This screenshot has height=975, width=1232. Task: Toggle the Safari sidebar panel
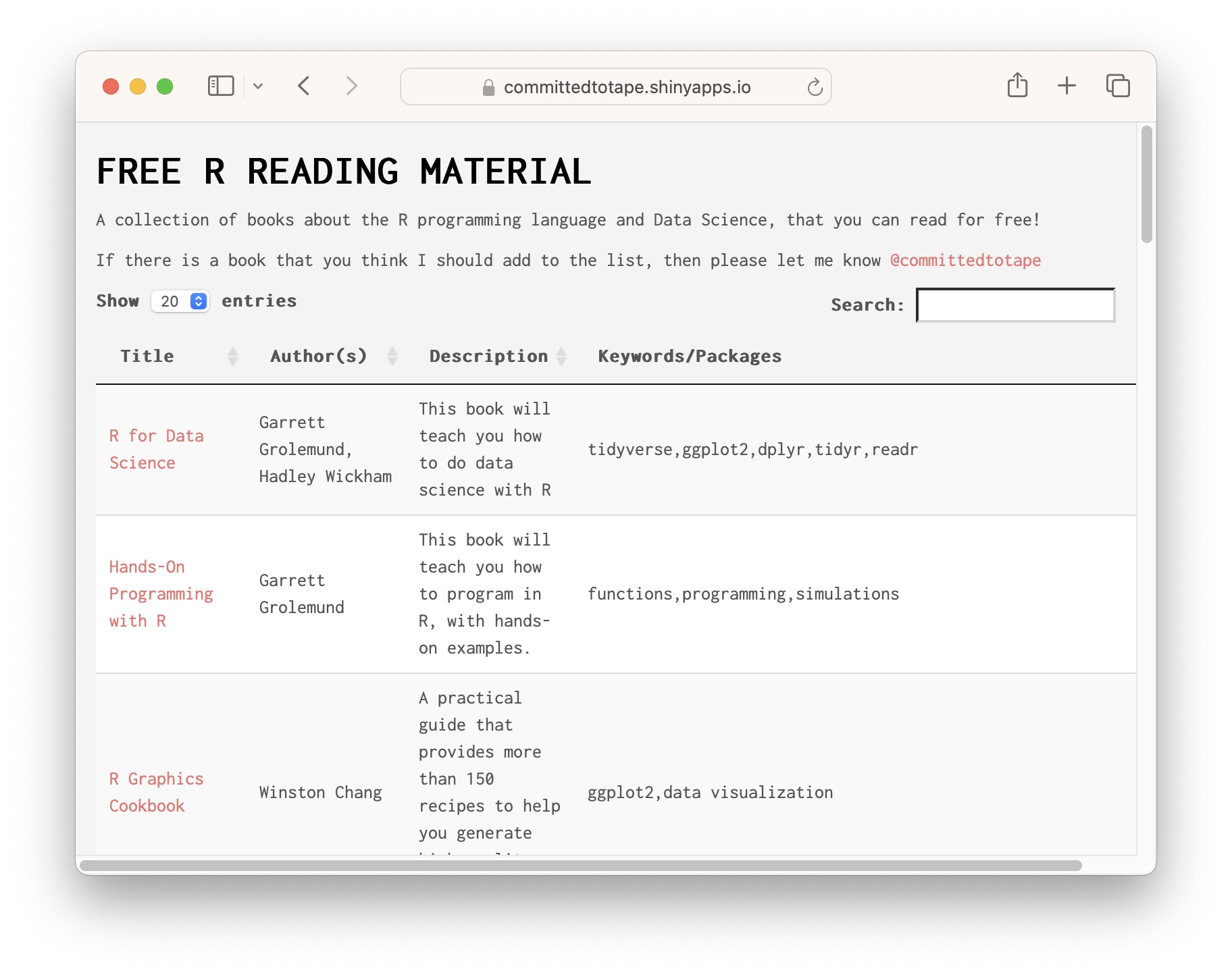coord(220,86)
